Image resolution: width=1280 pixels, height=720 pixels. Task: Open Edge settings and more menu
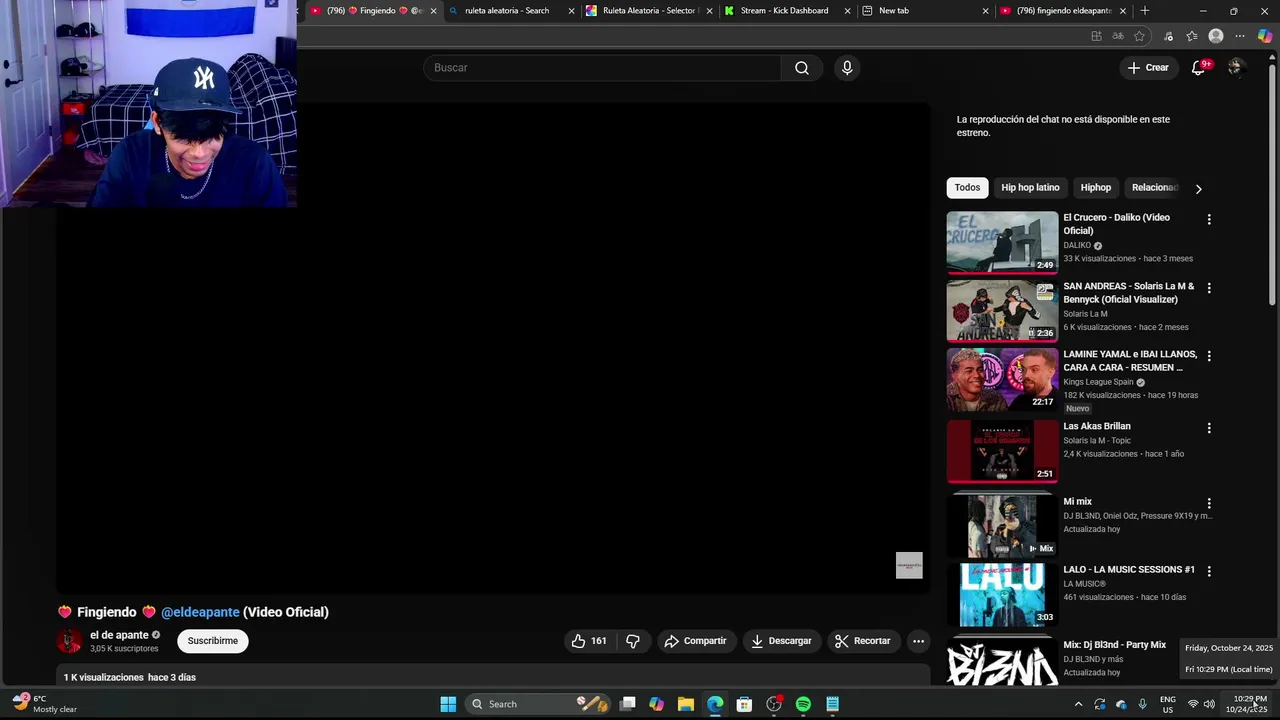[1240, 36]
